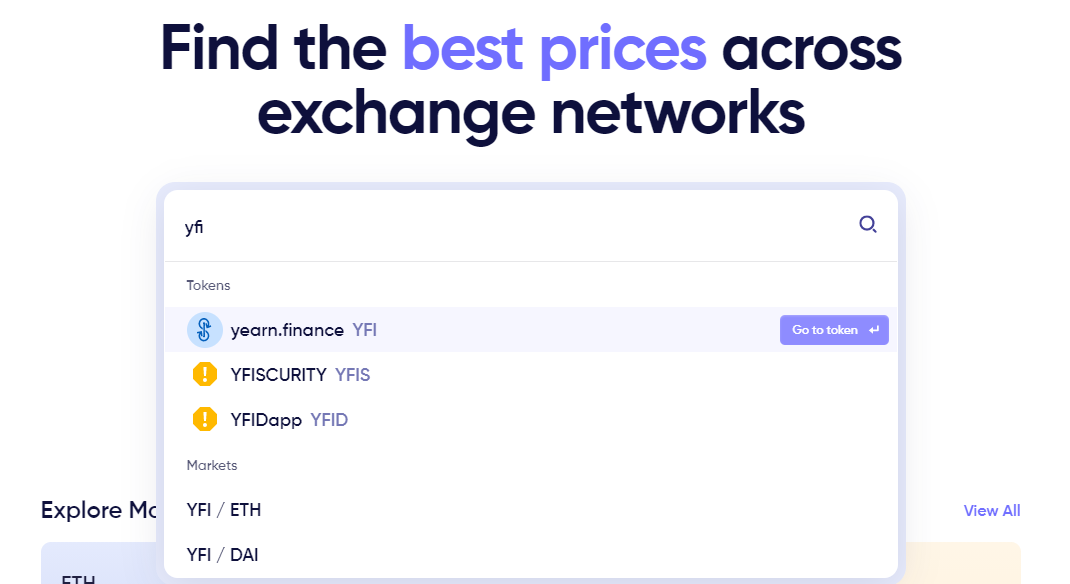Click the yearn.finance token logo icon

[205, 330]
